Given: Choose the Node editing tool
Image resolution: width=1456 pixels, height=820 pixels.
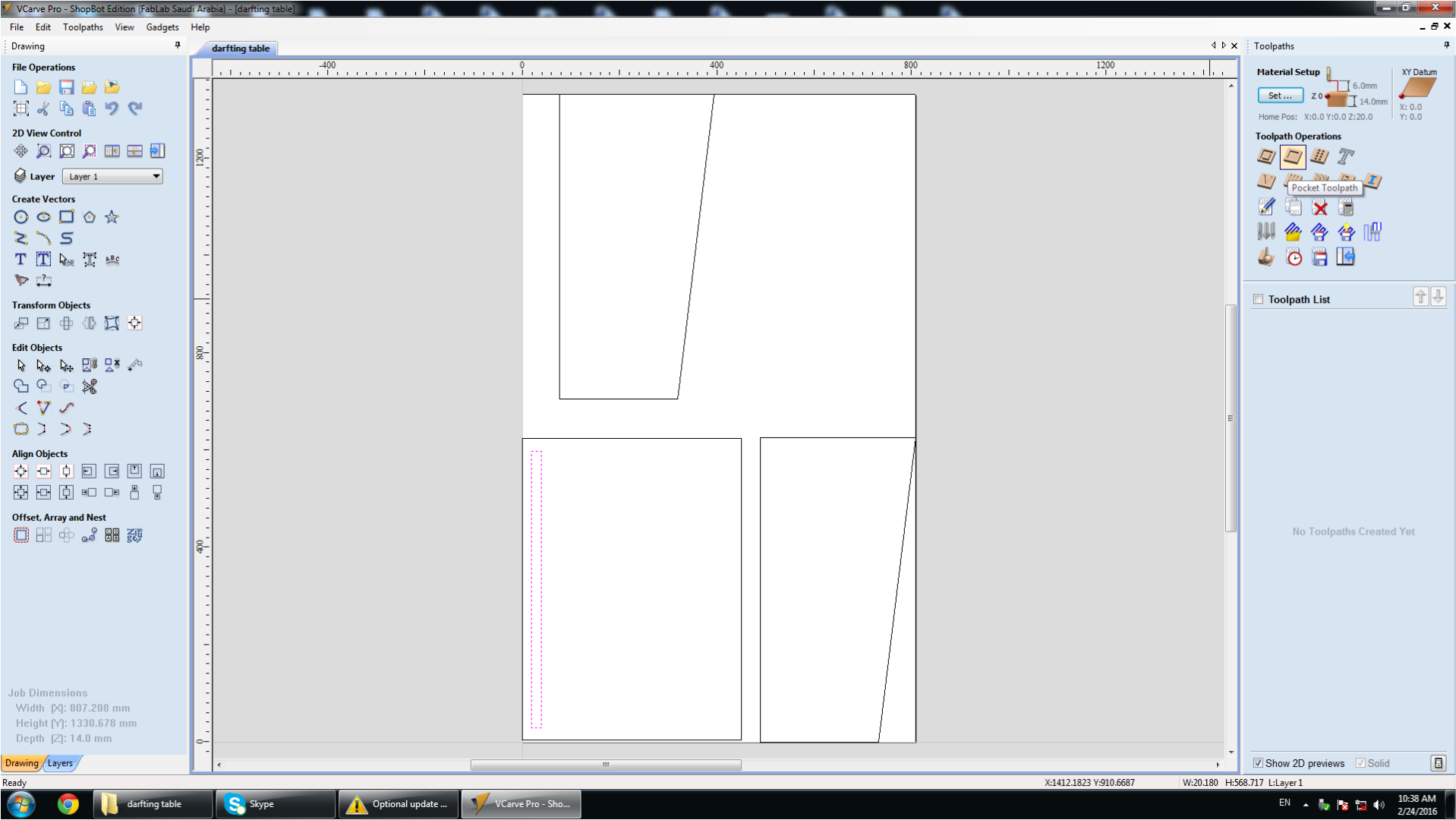Looking at the screenshot, I should [44, 366].
